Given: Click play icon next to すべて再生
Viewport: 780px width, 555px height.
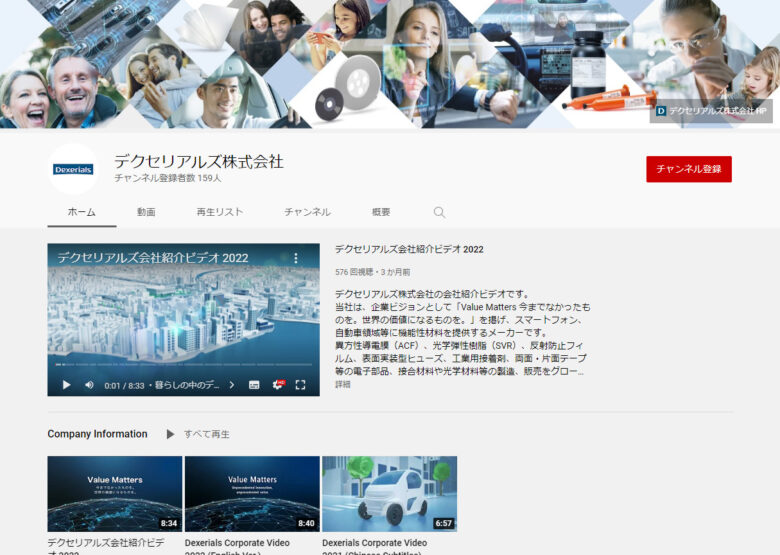Looking at the screenshot, I should (x=170, y=434).
